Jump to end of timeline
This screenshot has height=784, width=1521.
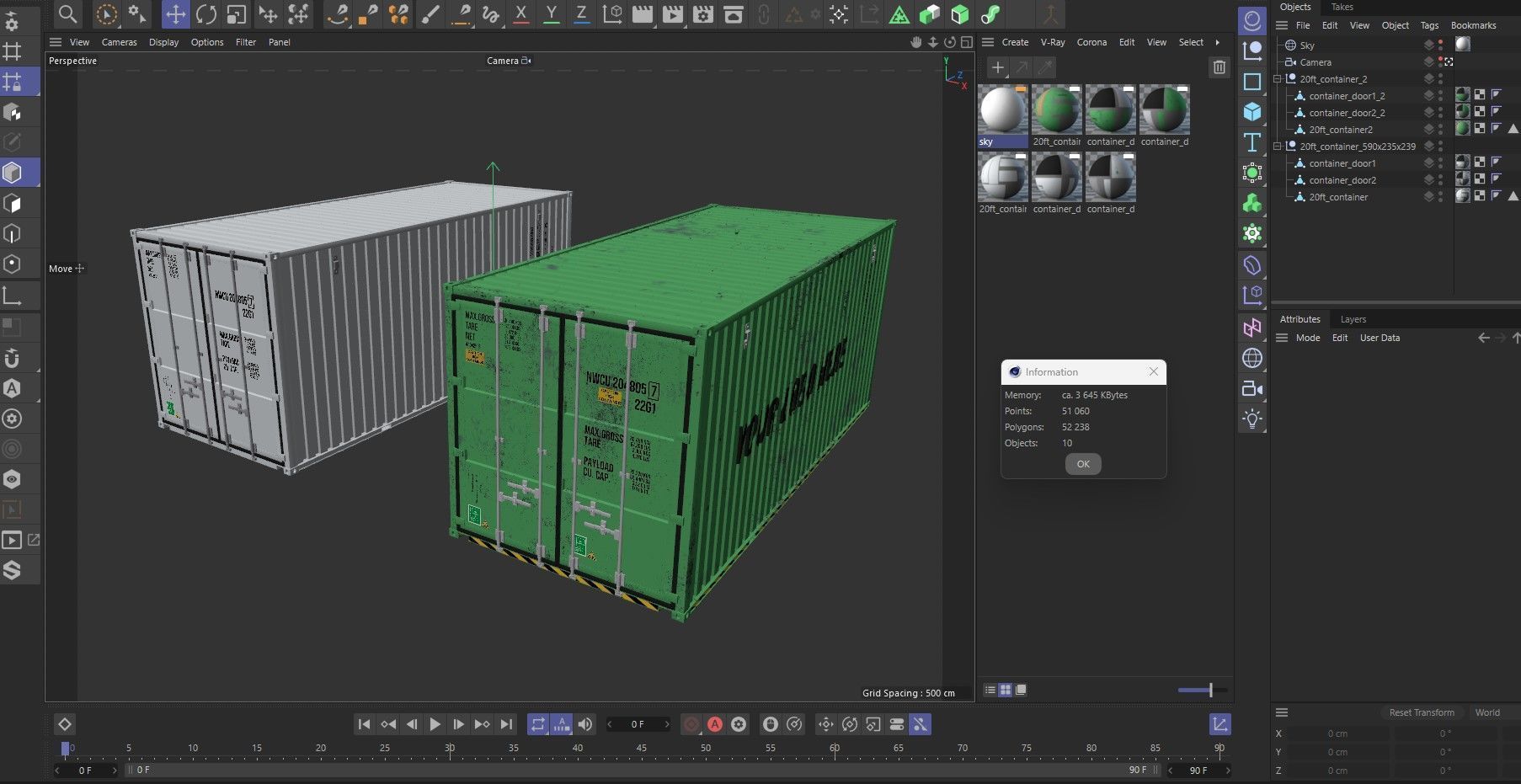coord(505,724)
